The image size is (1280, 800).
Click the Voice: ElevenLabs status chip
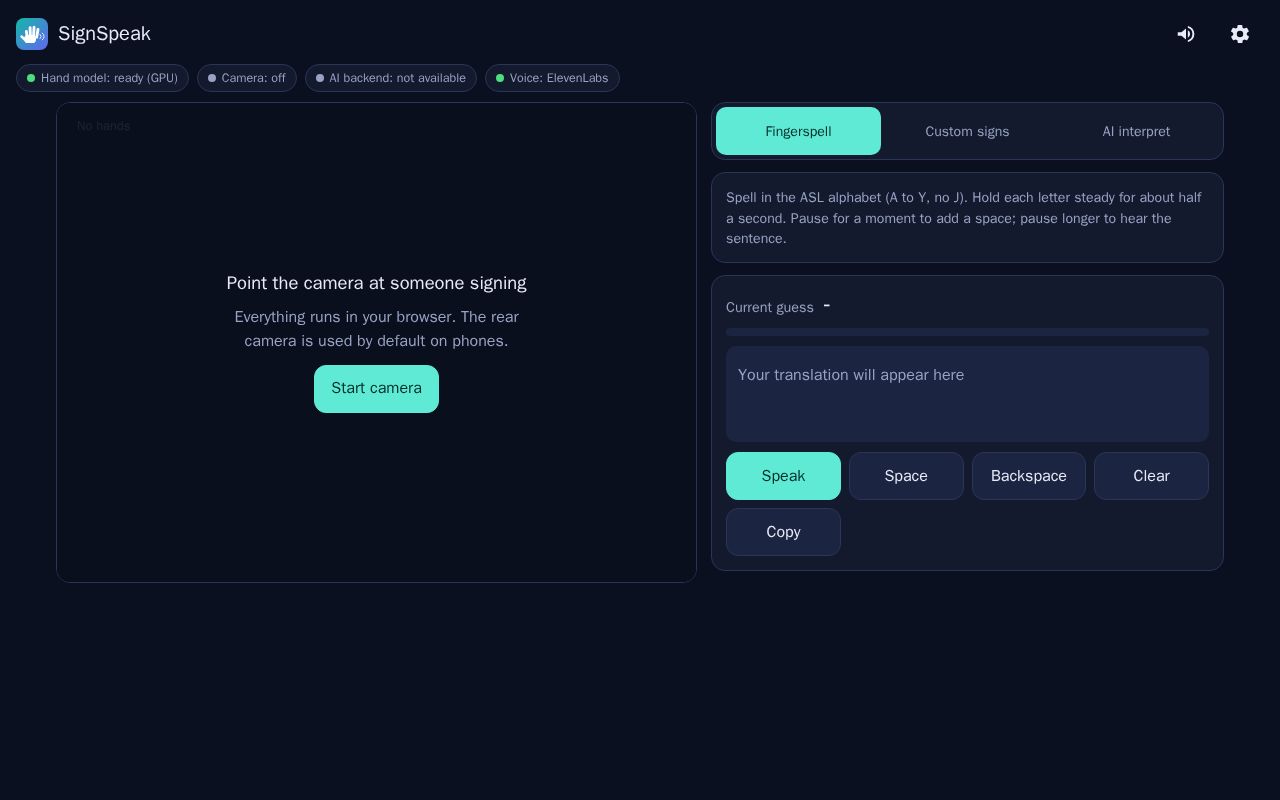(552, 78)
